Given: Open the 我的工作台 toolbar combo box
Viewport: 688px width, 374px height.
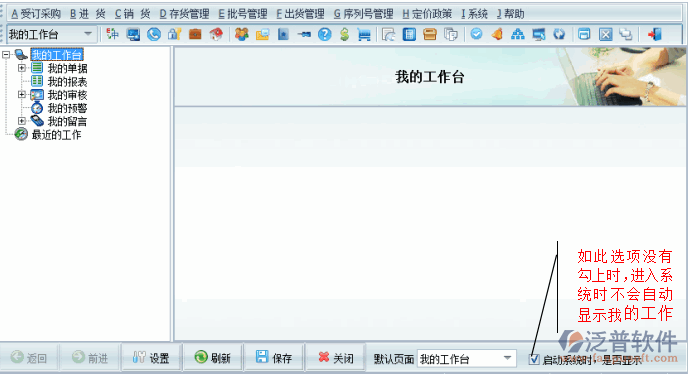Looking at the screenshot, I should point(88,34).
